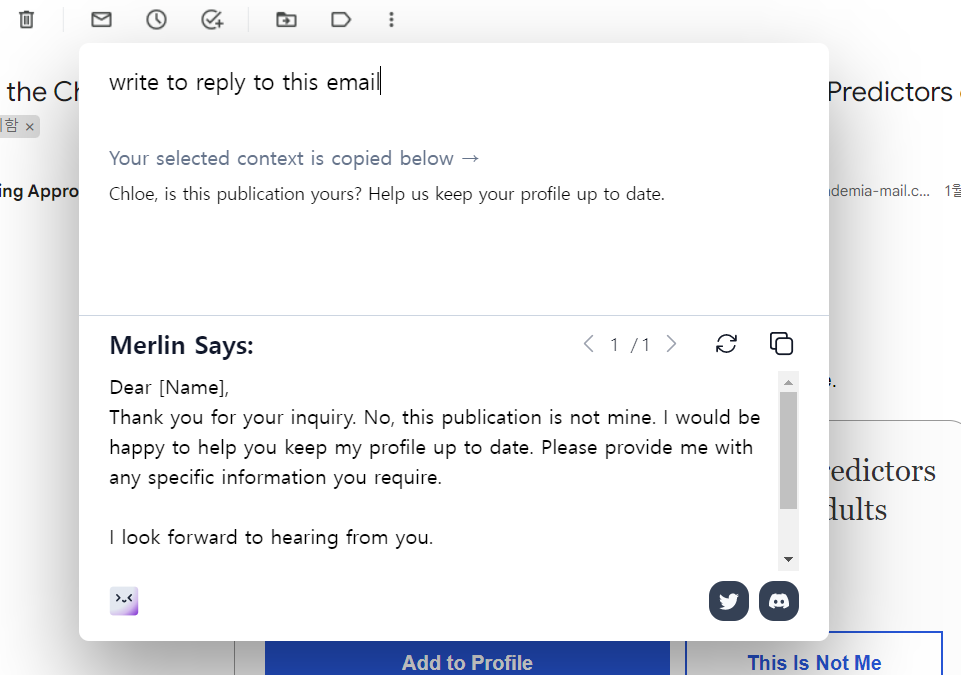Click the prompt field 'write to reply to this email'

pos(245,82)
